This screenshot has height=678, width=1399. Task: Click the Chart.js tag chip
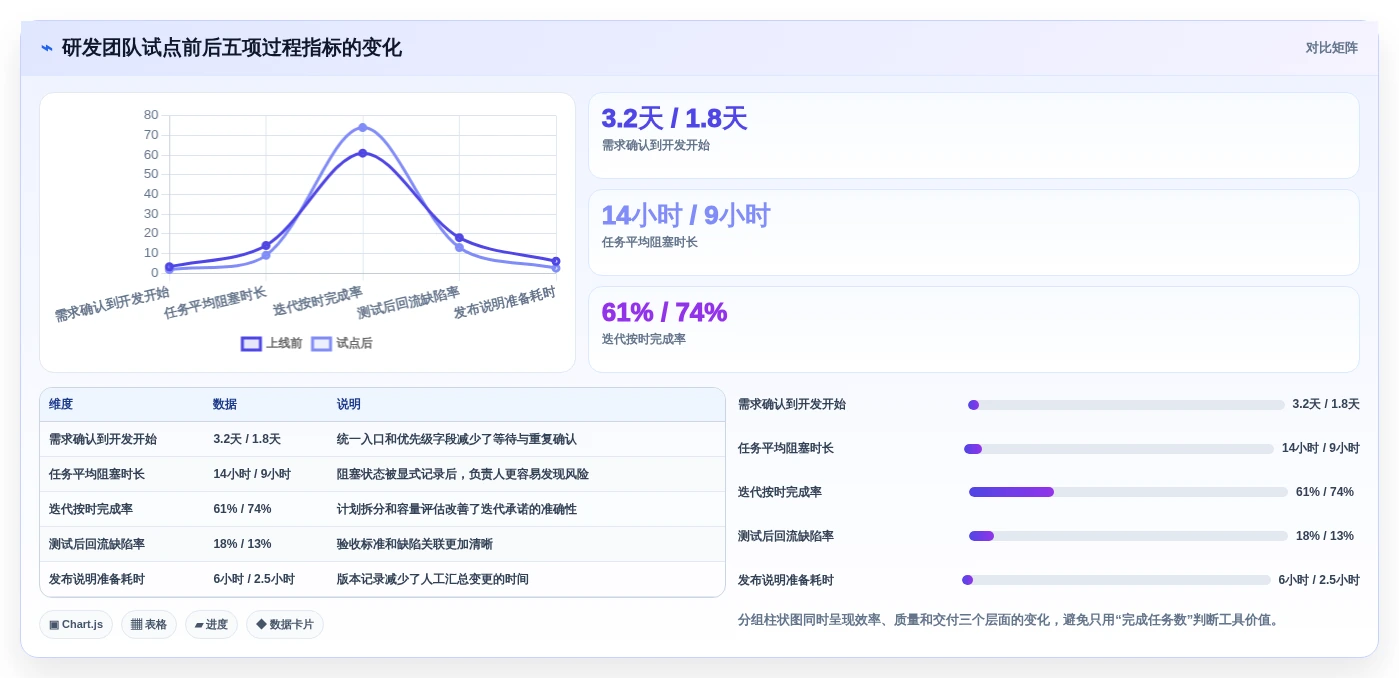(x=76, y=624)
